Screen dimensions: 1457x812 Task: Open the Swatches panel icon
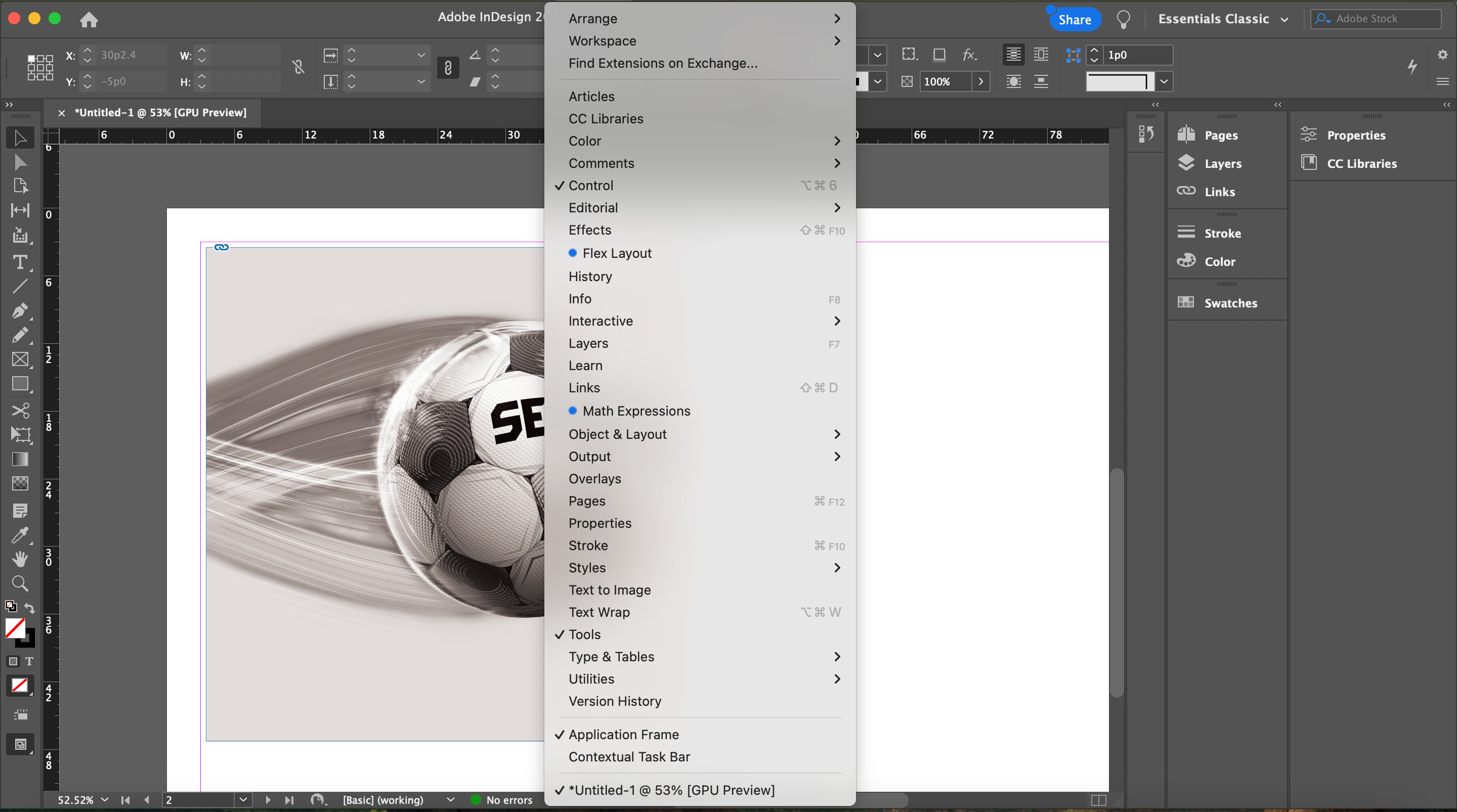point(1185,302)
